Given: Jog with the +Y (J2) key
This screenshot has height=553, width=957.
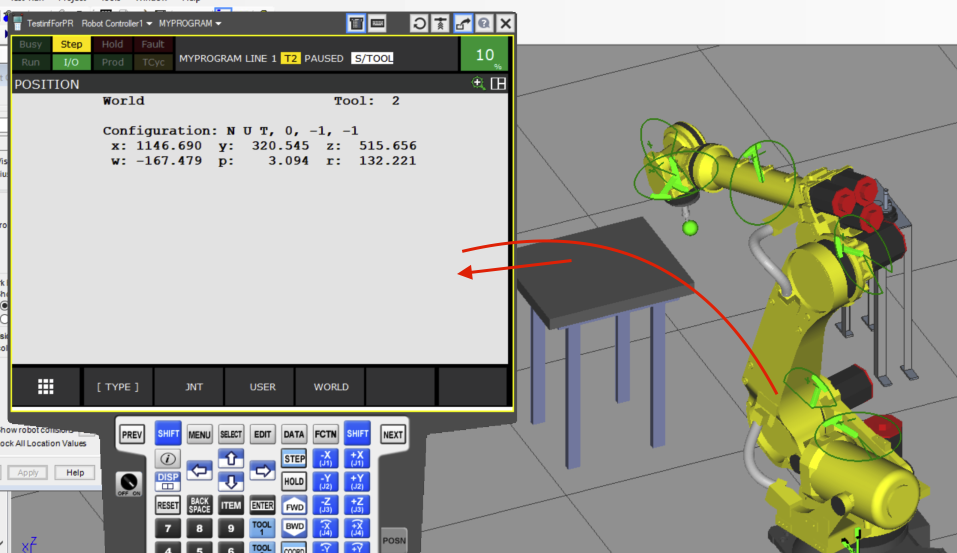Looking at the screenshot, I should [x=357, y=482].
